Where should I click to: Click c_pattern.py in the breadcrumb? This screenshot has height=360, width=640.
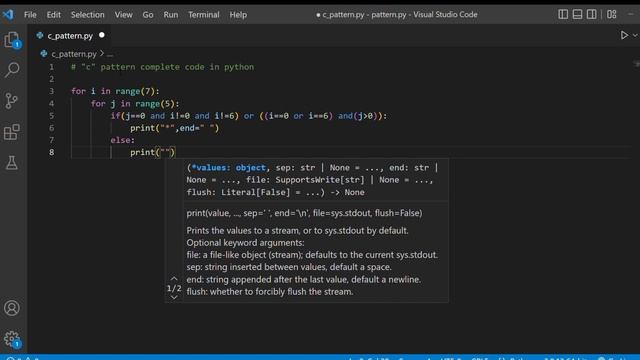pos(74,54)
